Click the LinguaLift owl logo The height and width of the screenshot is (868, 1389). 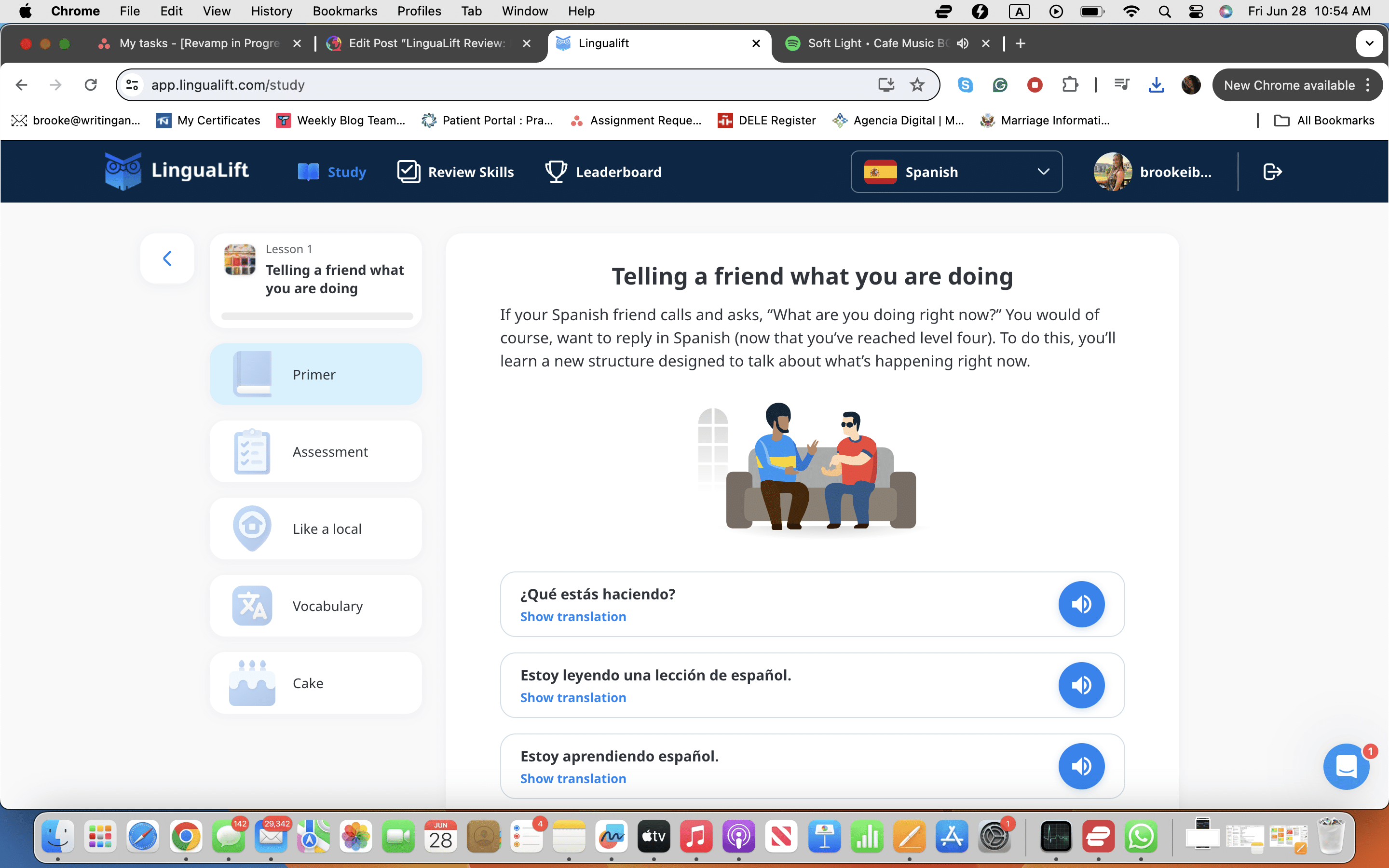tap(123, 171)
